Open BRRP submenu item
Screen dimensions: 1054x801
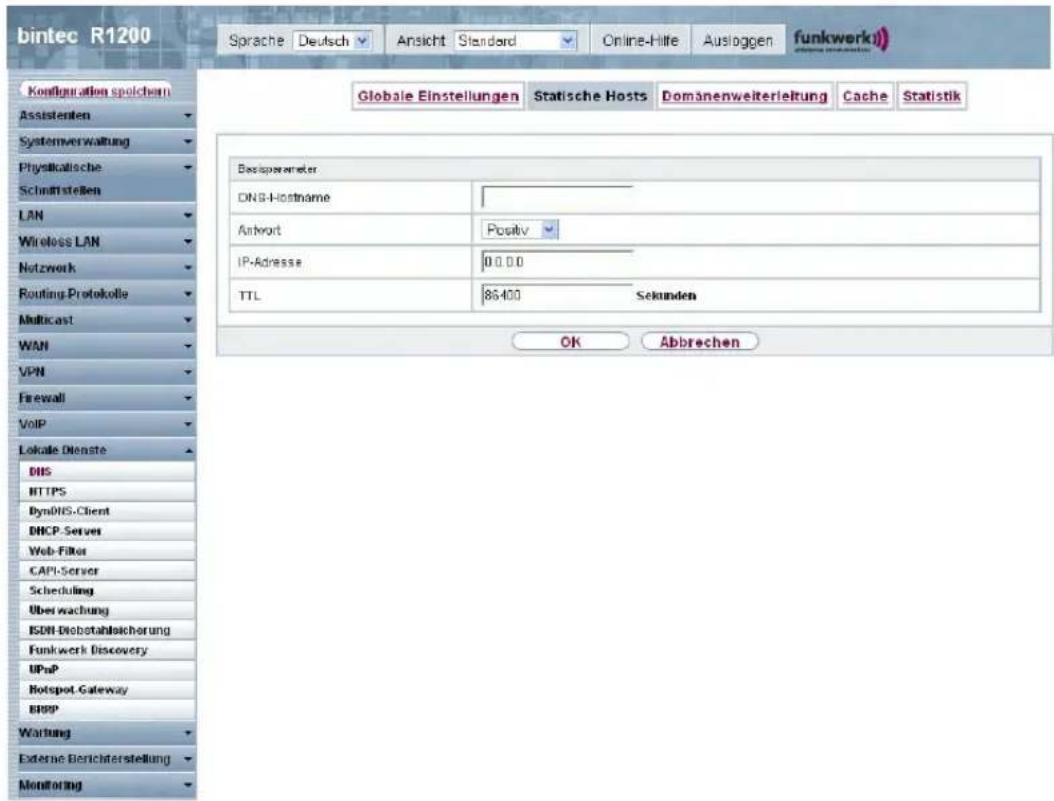click(x=108, y=709)
